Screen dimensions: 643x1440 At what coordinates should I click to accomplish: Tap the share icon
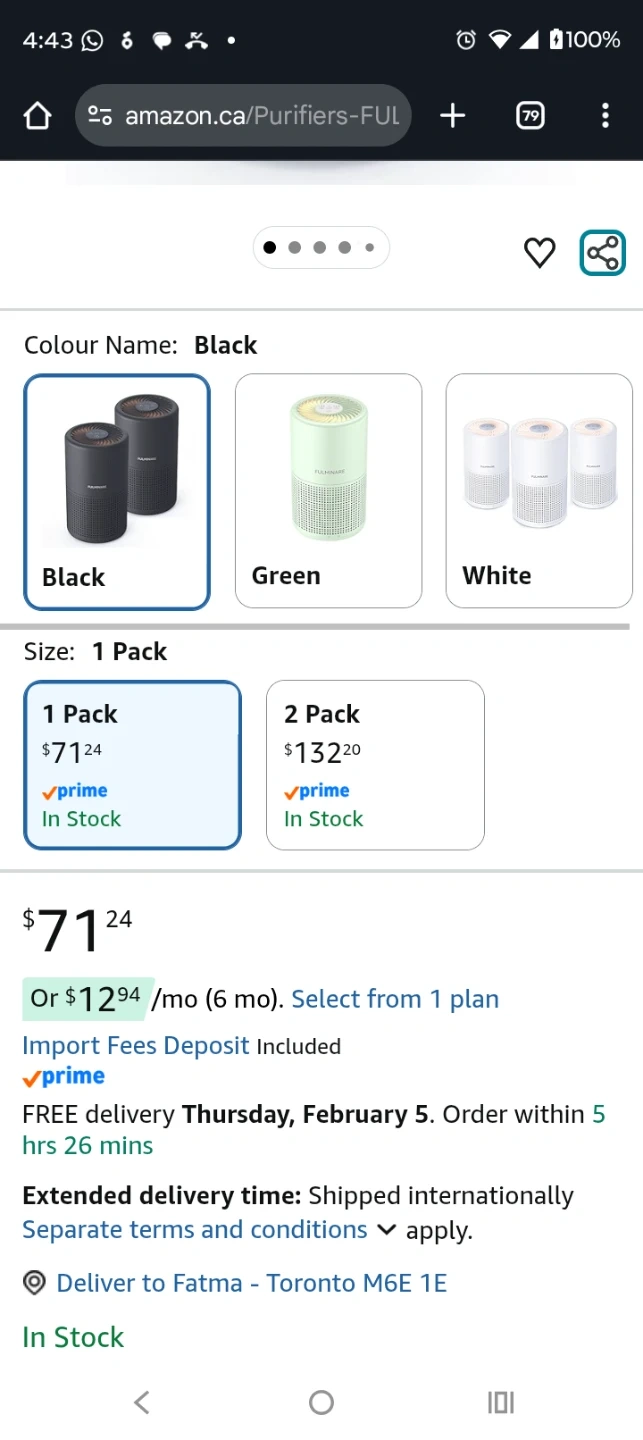click(603, 252)
